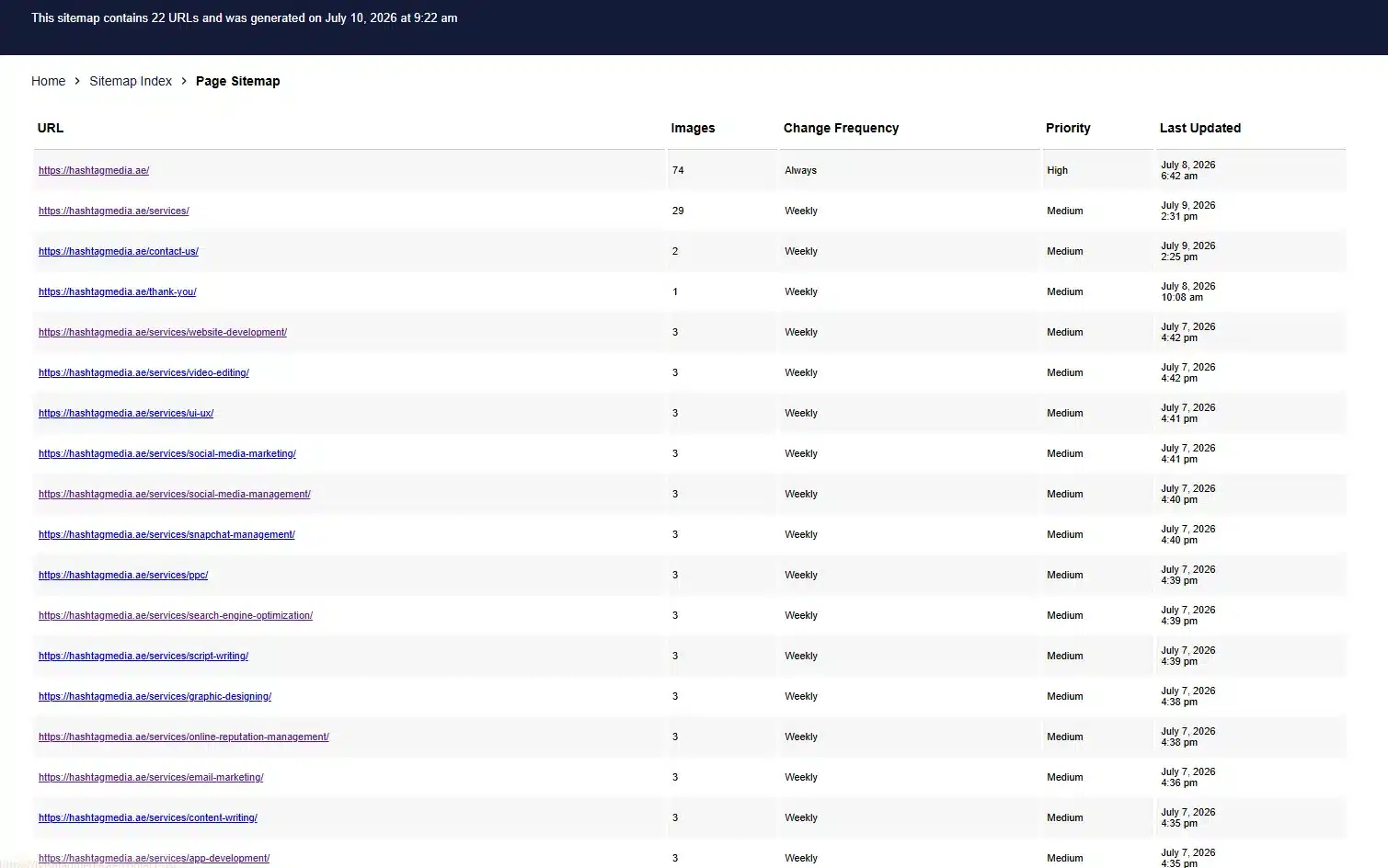The image size is (1388, 868).
Task: Click Weekly in the email-marketing row
Action: 801,777
